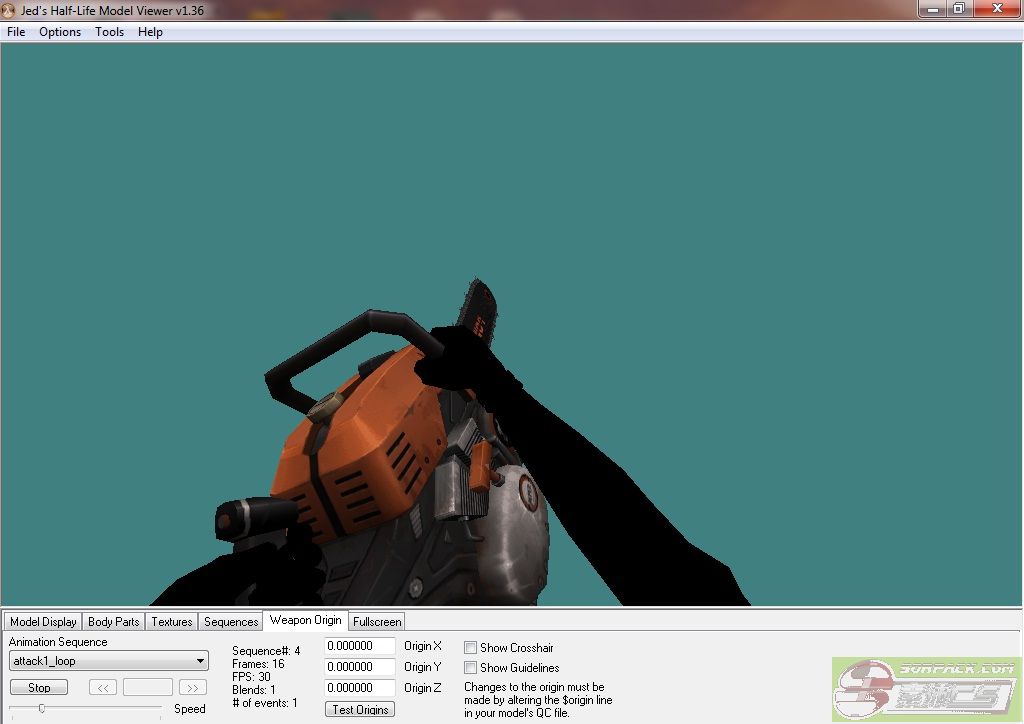Click the Test Origins button

tap(360, 709)
